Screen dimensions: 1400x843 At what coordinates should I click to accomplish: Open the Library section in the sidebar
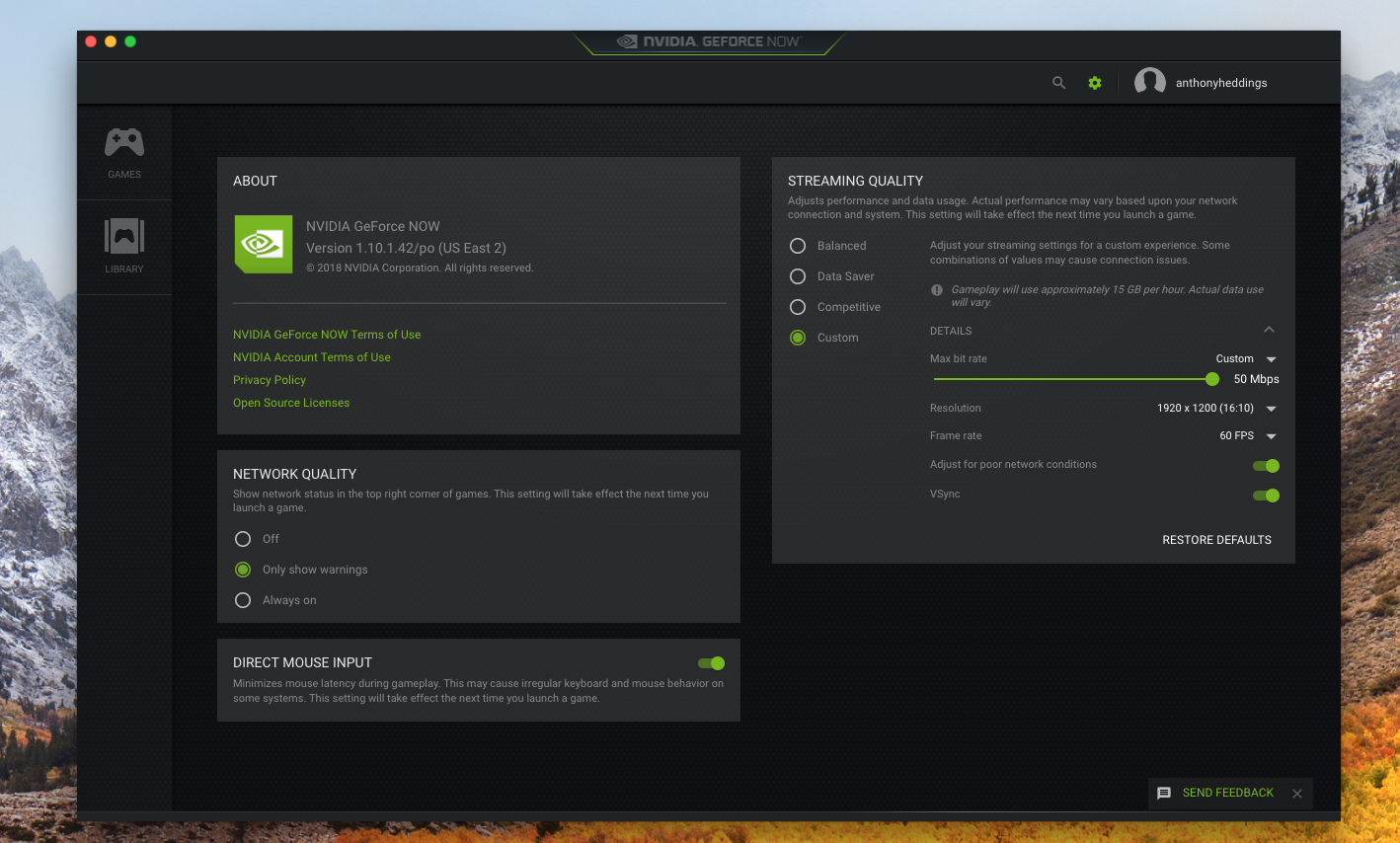click(x=123, y=245)
